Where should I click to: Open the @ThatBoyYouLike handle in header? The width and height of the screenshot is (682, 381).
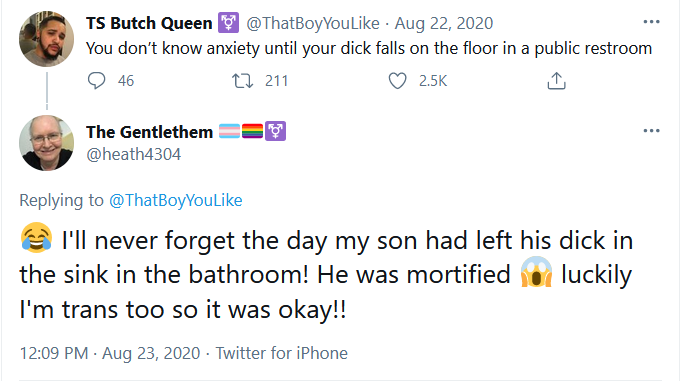313,23
